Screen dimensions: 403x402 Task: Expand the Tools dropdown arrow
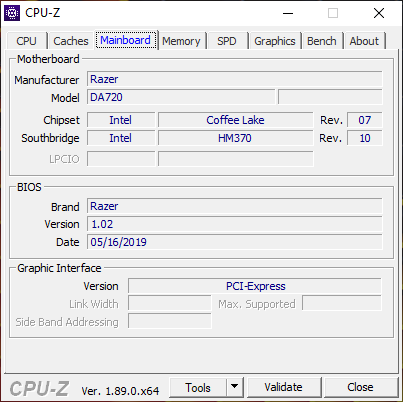pyautogui.click(x=235, y=388)
